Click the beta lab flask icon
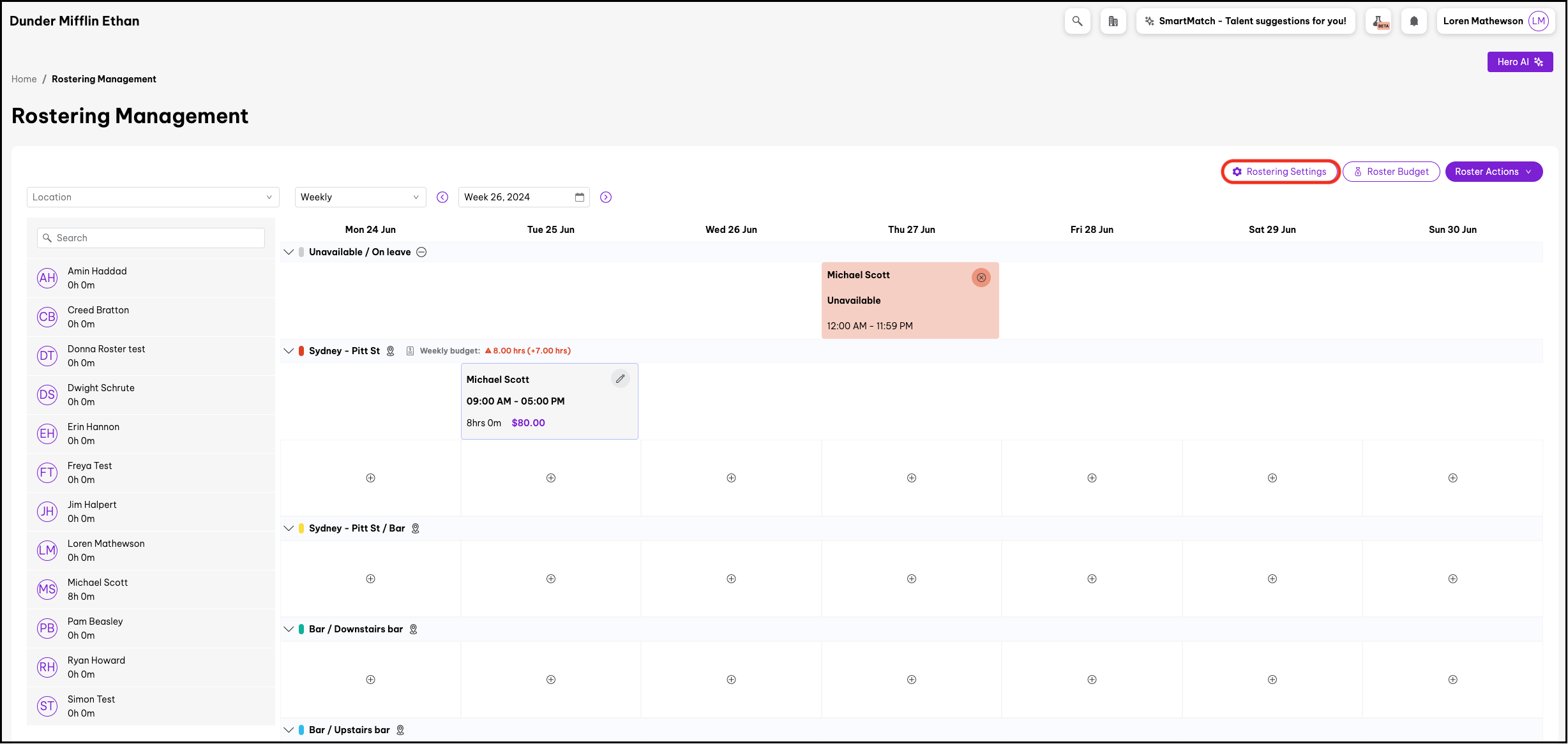1568x744 pixels. (1379, 21)
